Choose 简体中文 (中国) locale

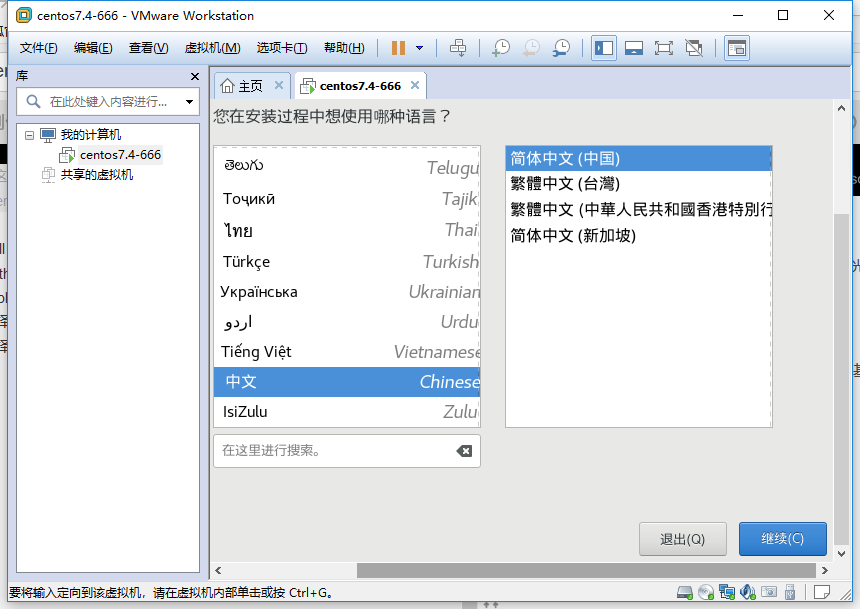[638, 159]
